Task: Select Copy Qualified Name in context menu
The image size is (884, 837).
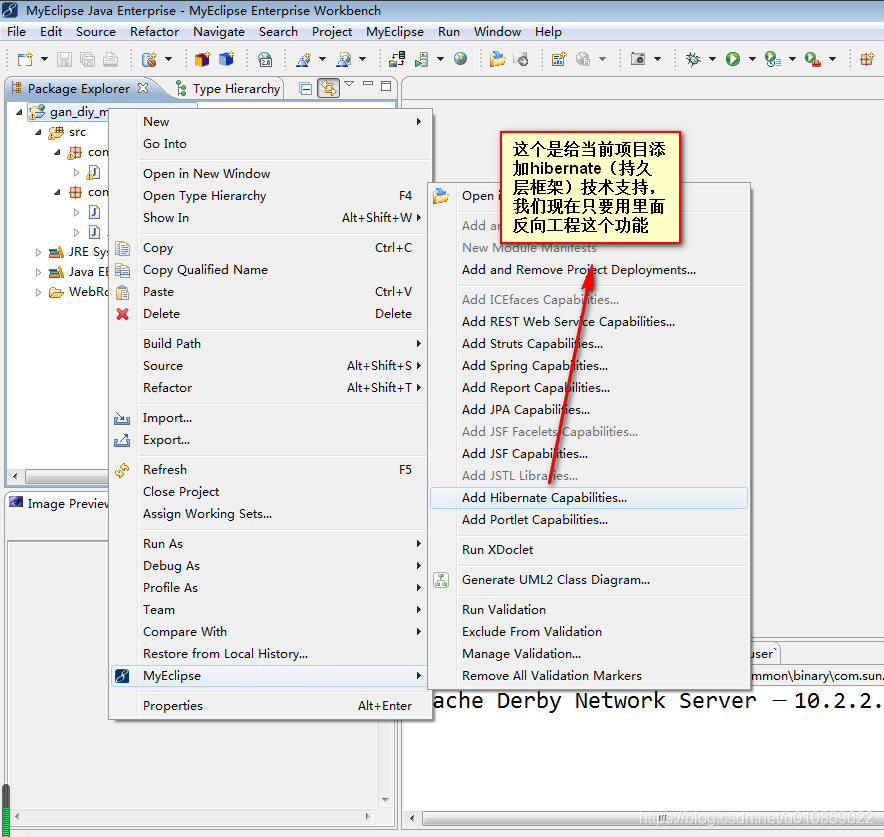Action: pyautogui.click(x=269, y=270)
